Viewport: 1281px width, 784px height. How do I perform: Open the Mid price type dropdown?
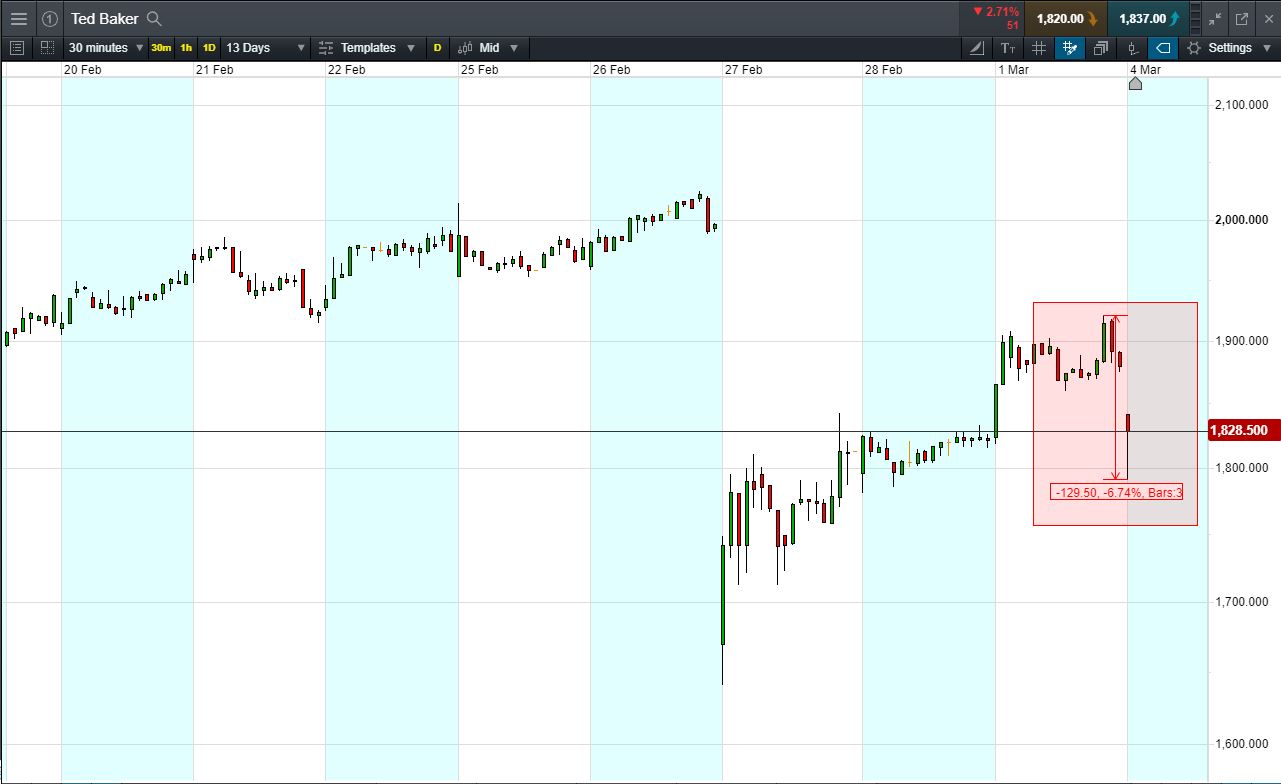click(x=500, y=47)
